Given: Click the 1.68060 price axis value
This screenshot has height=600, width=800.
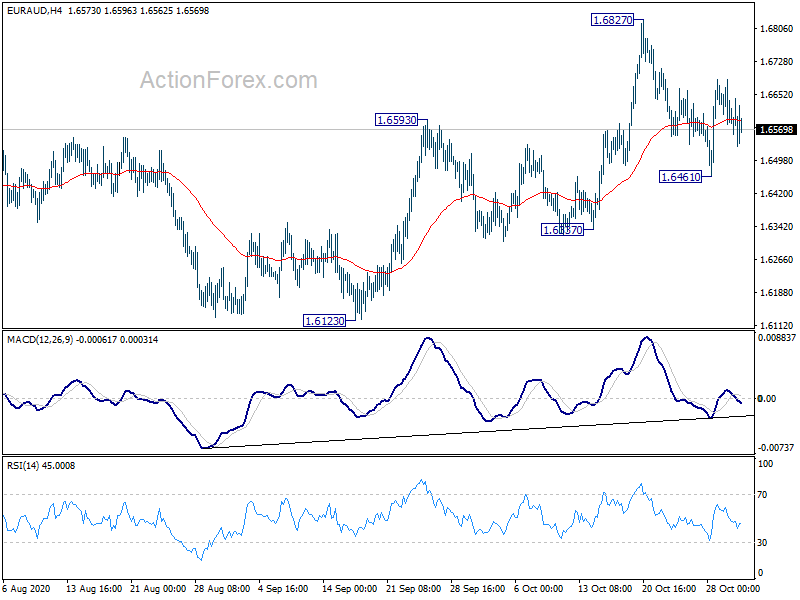Looking at the screenshot, I should [777, 29].
